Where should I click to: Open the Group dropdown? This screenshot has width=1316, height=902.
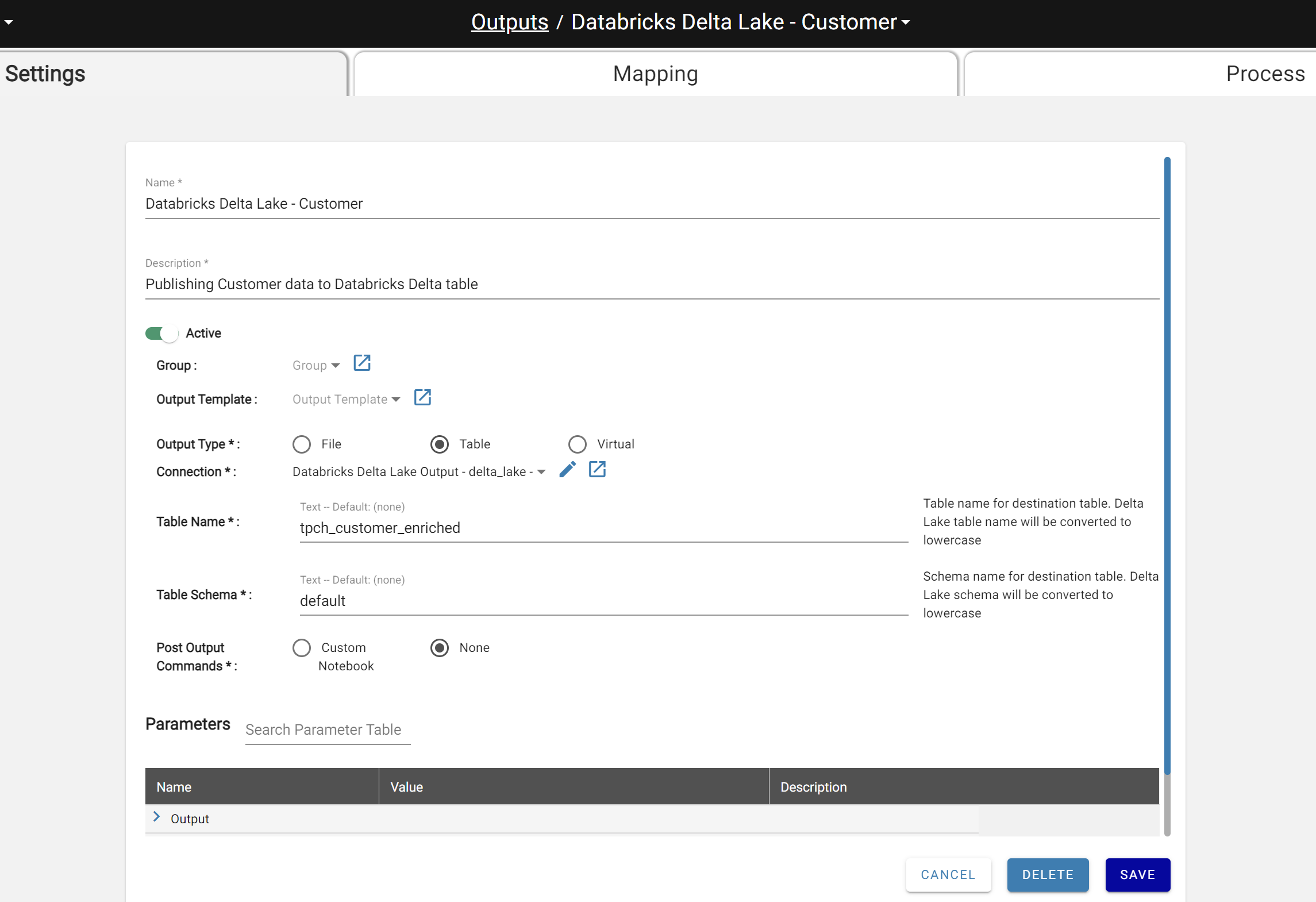point(316,366)
